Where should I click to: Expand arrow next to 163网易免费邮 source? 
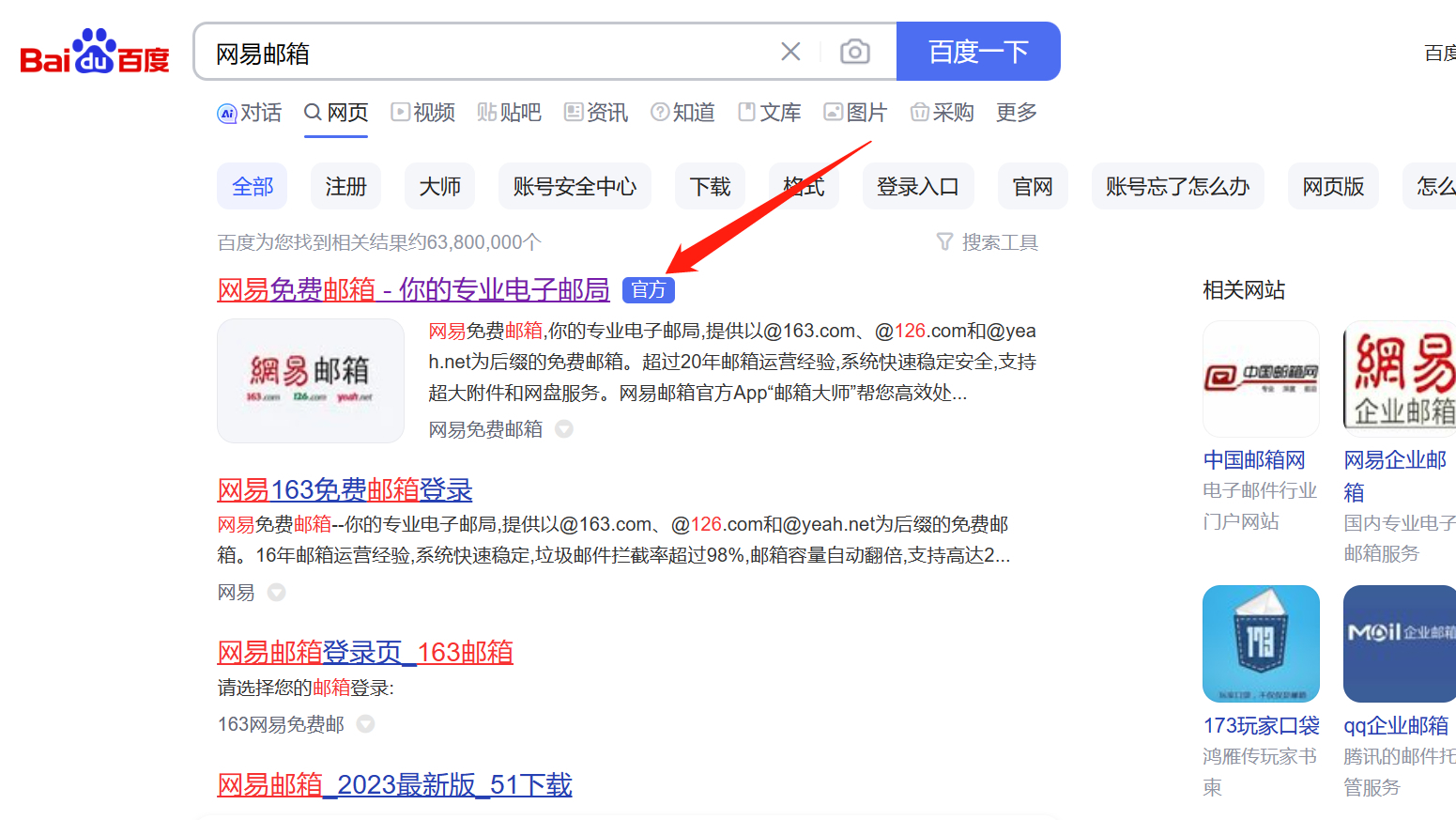[x=366, y=724]
